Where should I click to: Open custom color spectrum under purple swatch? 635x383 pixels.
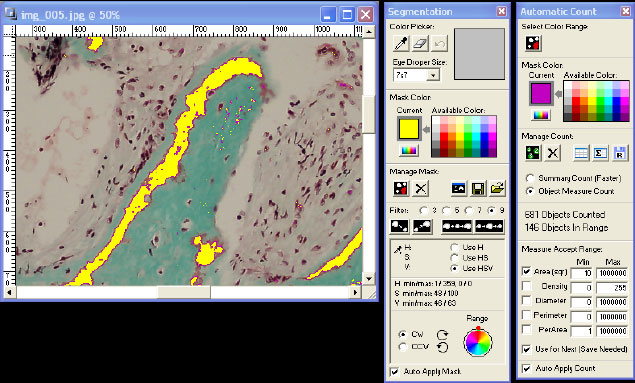tap(541, 115)
